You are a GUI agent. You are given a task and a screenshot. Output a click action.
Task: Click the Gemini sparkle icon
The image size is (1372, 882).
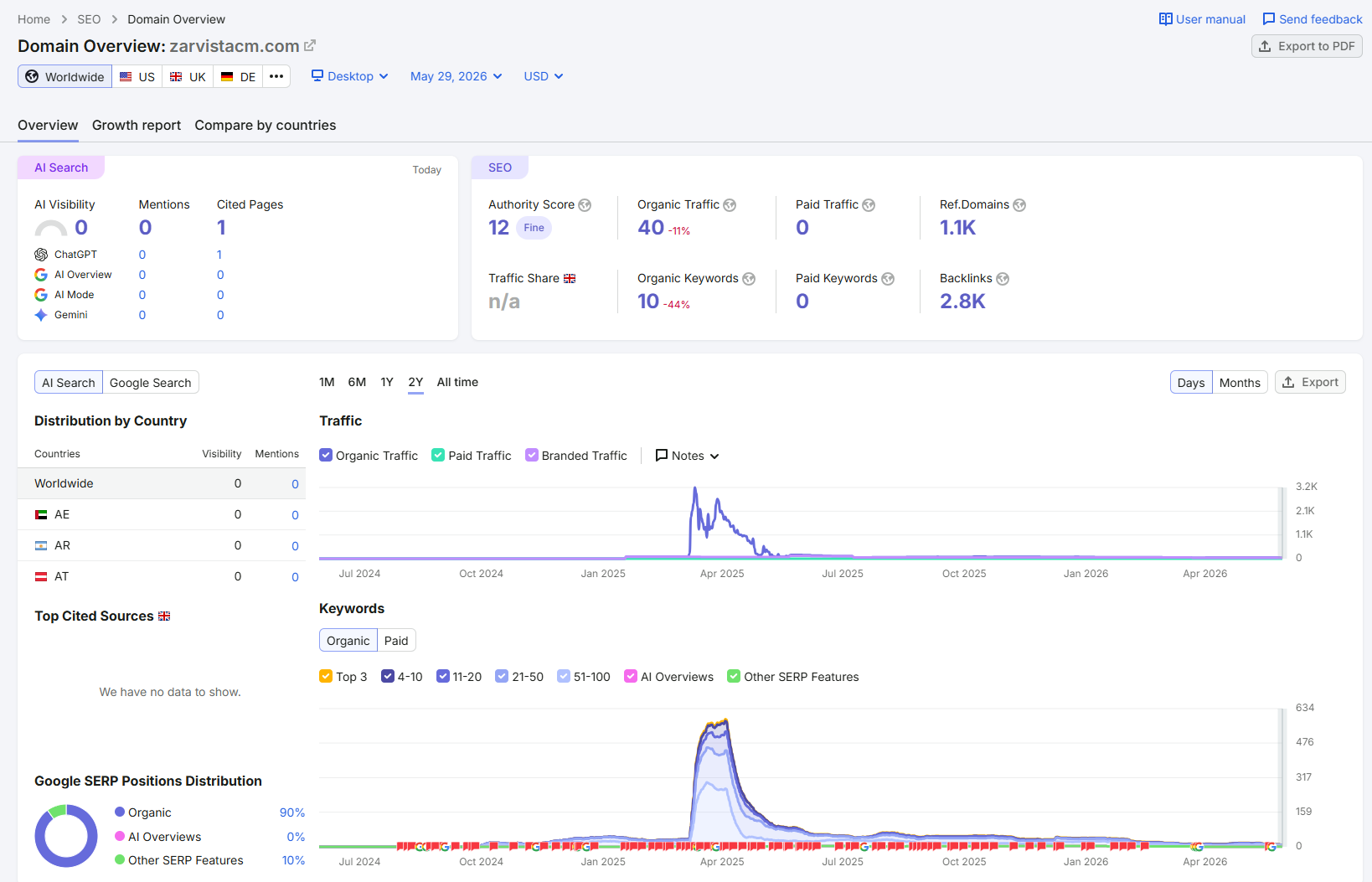point(41,315)
